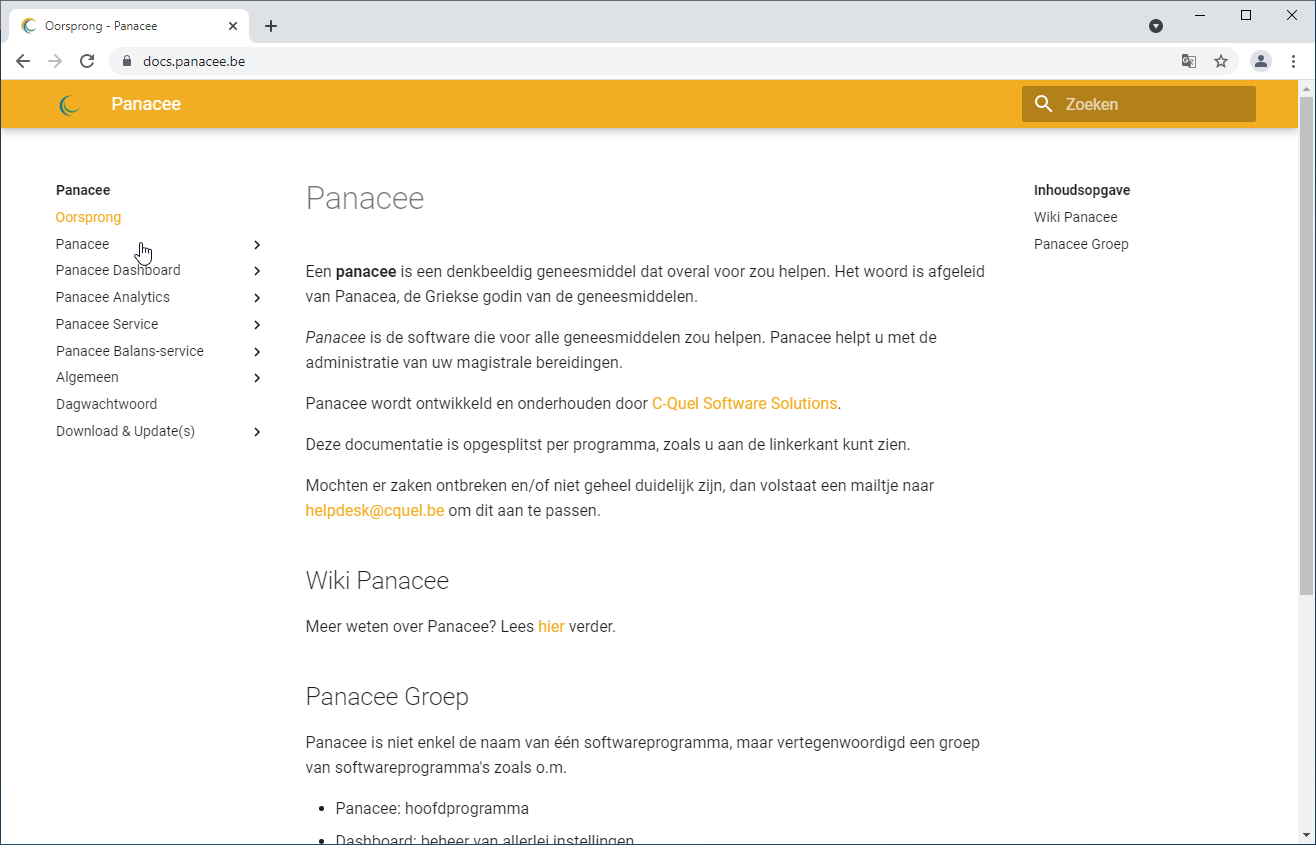Image resolution: width=1316 pixels, height=845 pixels.
Task: Click the bold Panacee sidebar header
Action: click(x=83, y=190)
